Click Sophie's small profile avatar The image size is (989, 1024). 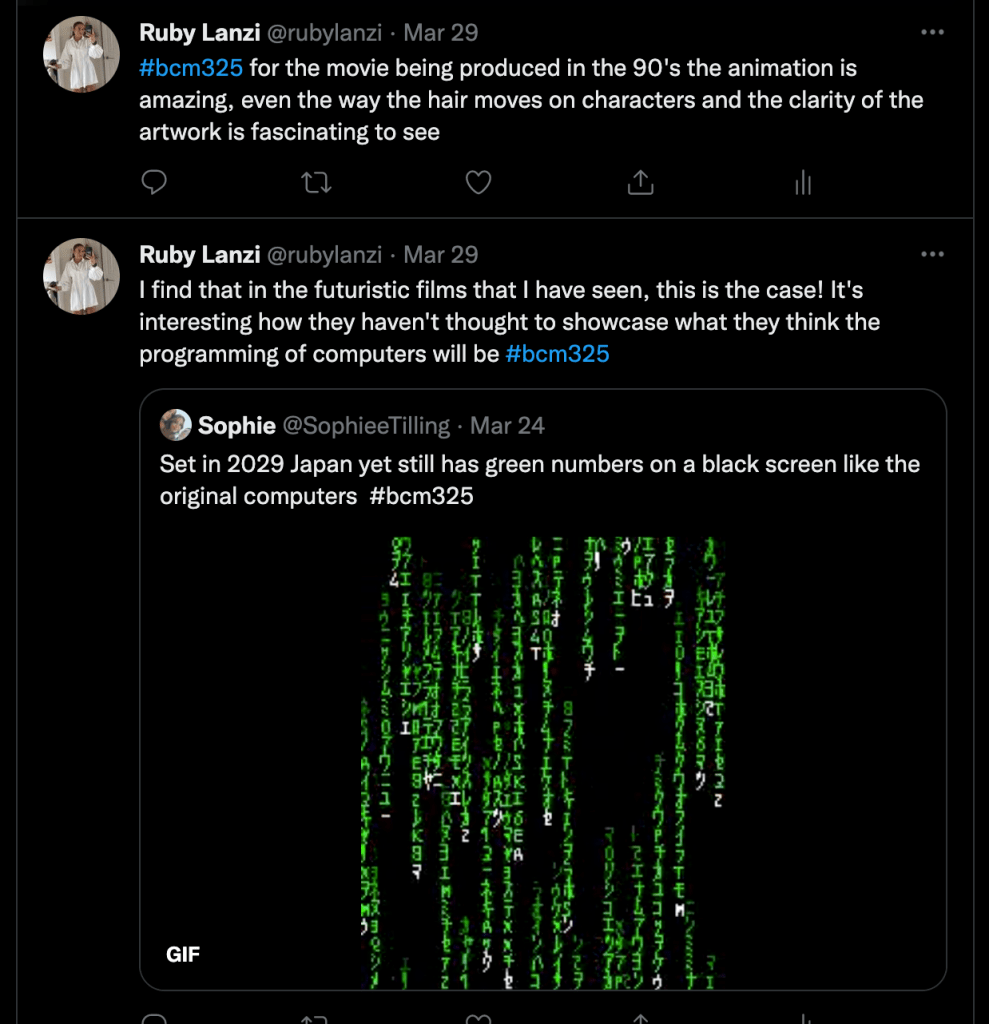pyautogui.click(x=176, y=425)
